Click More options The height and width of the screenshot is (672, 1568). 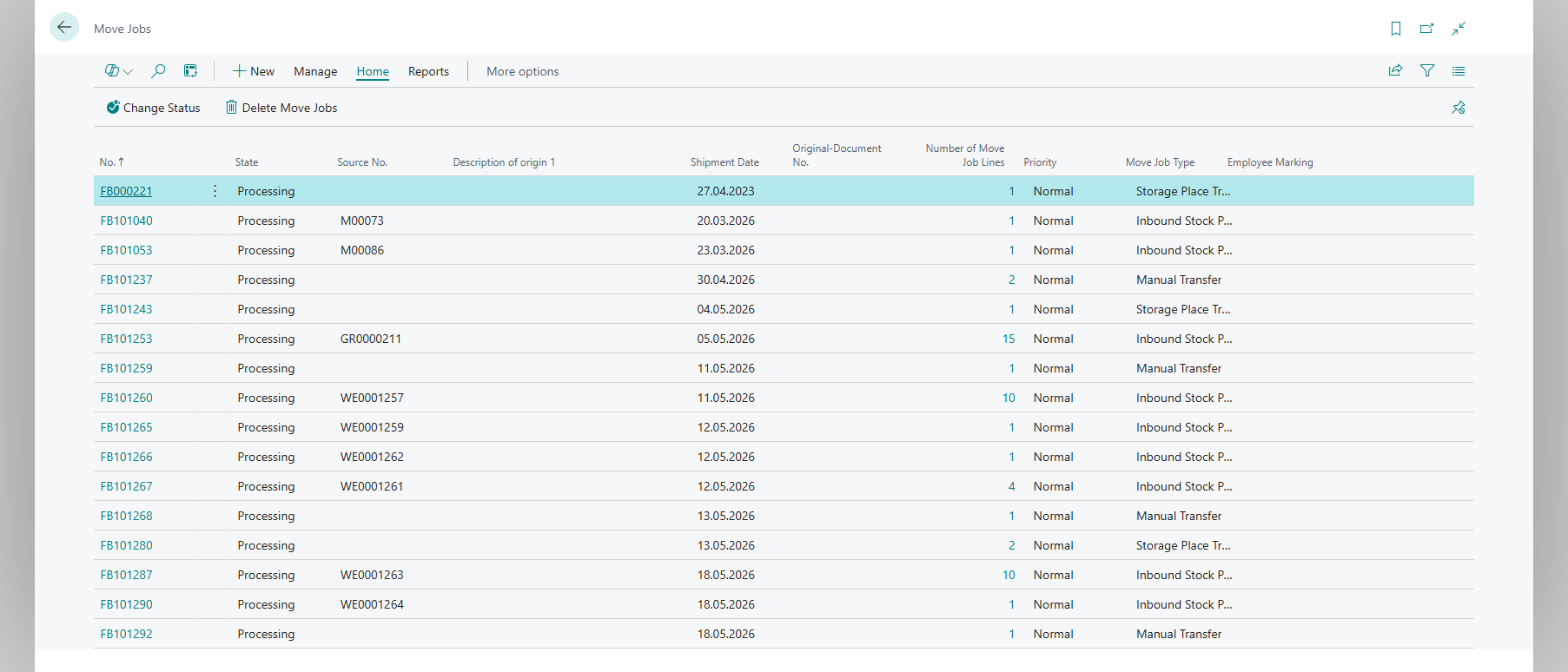(x=523, y=71)
